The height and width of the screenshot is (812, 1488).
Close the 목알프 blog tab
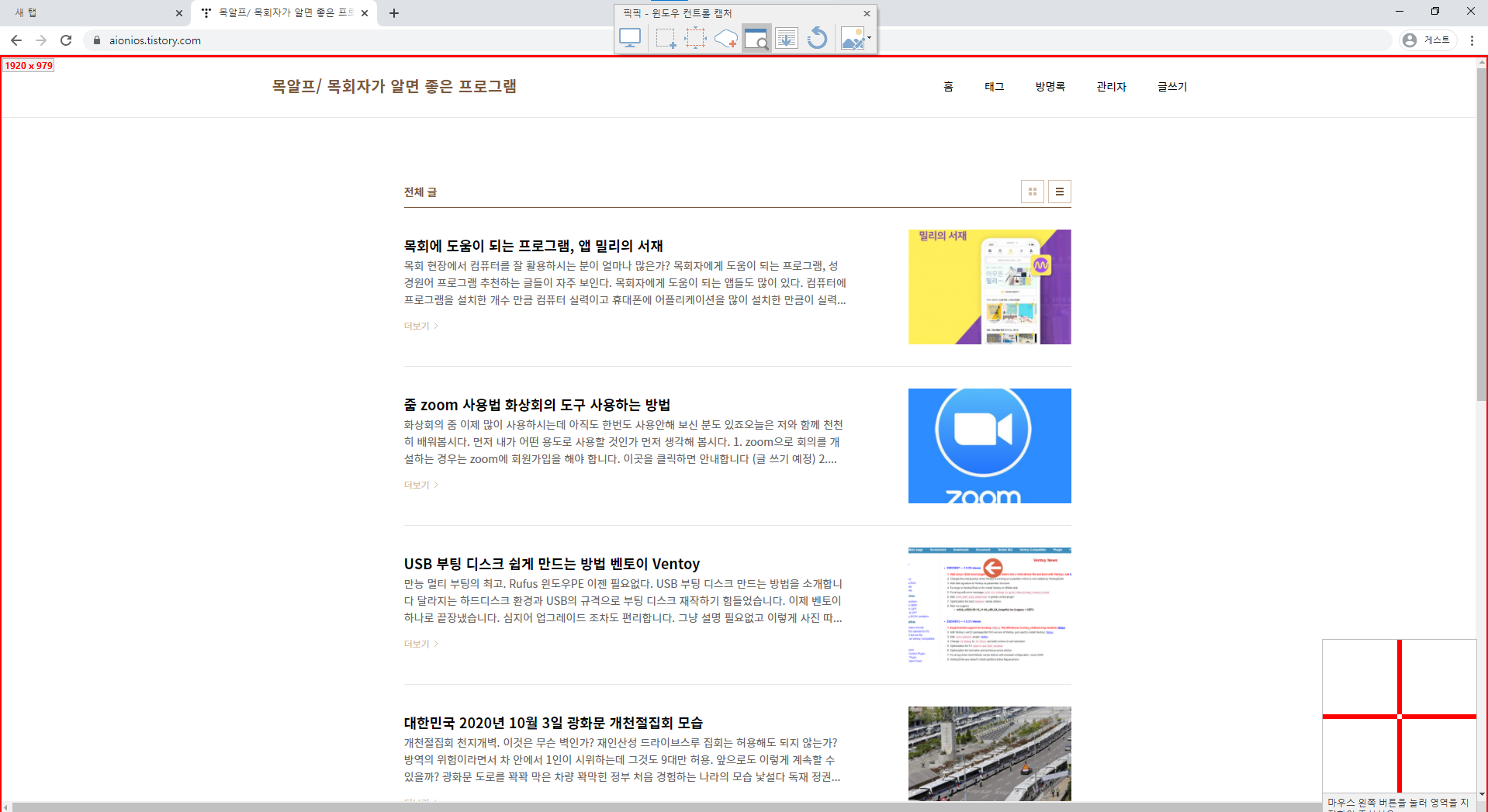click(365, 13)
